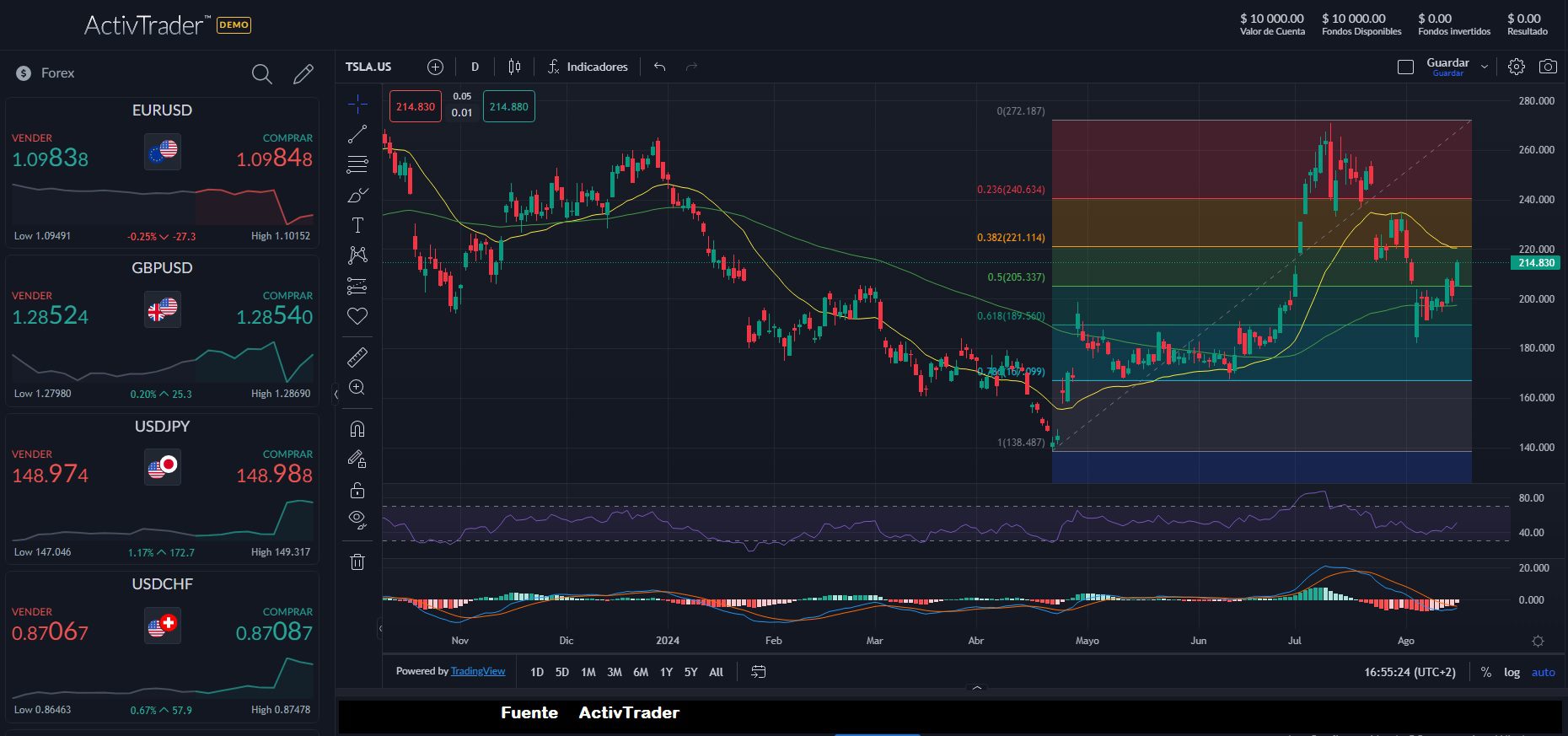The height and width of the screenshot is (736, 1568).
Task: Toggle auto scale on price axis
Action: pos(1543,672)
